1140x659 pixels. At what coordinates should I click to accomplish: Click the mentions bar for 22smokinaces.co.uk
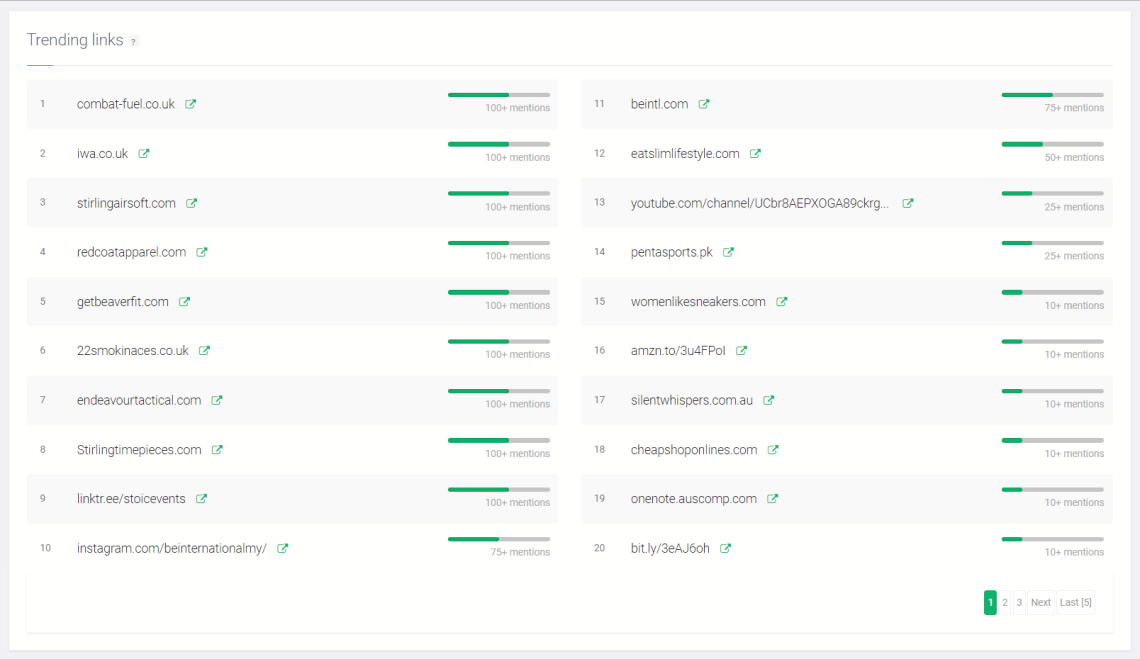pyautogui.click(x=499, y=341)
